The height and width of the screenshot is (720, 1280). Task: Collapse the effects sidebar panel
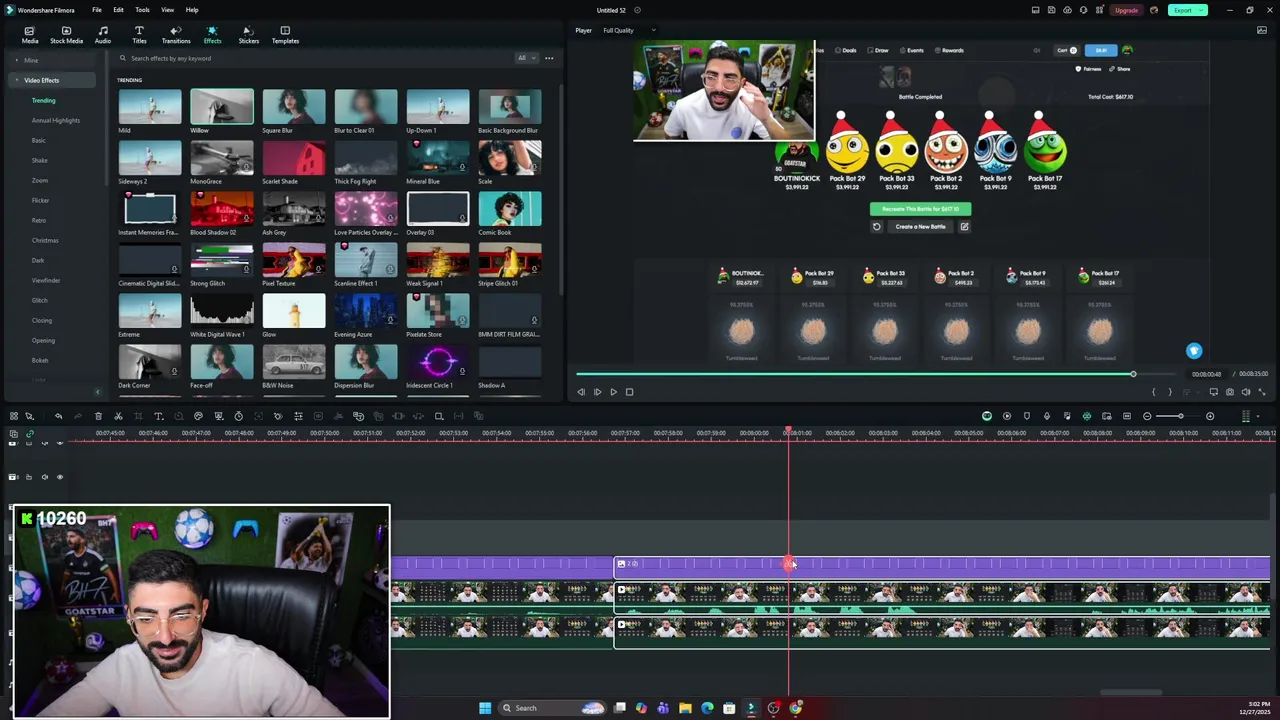[97, 392]
